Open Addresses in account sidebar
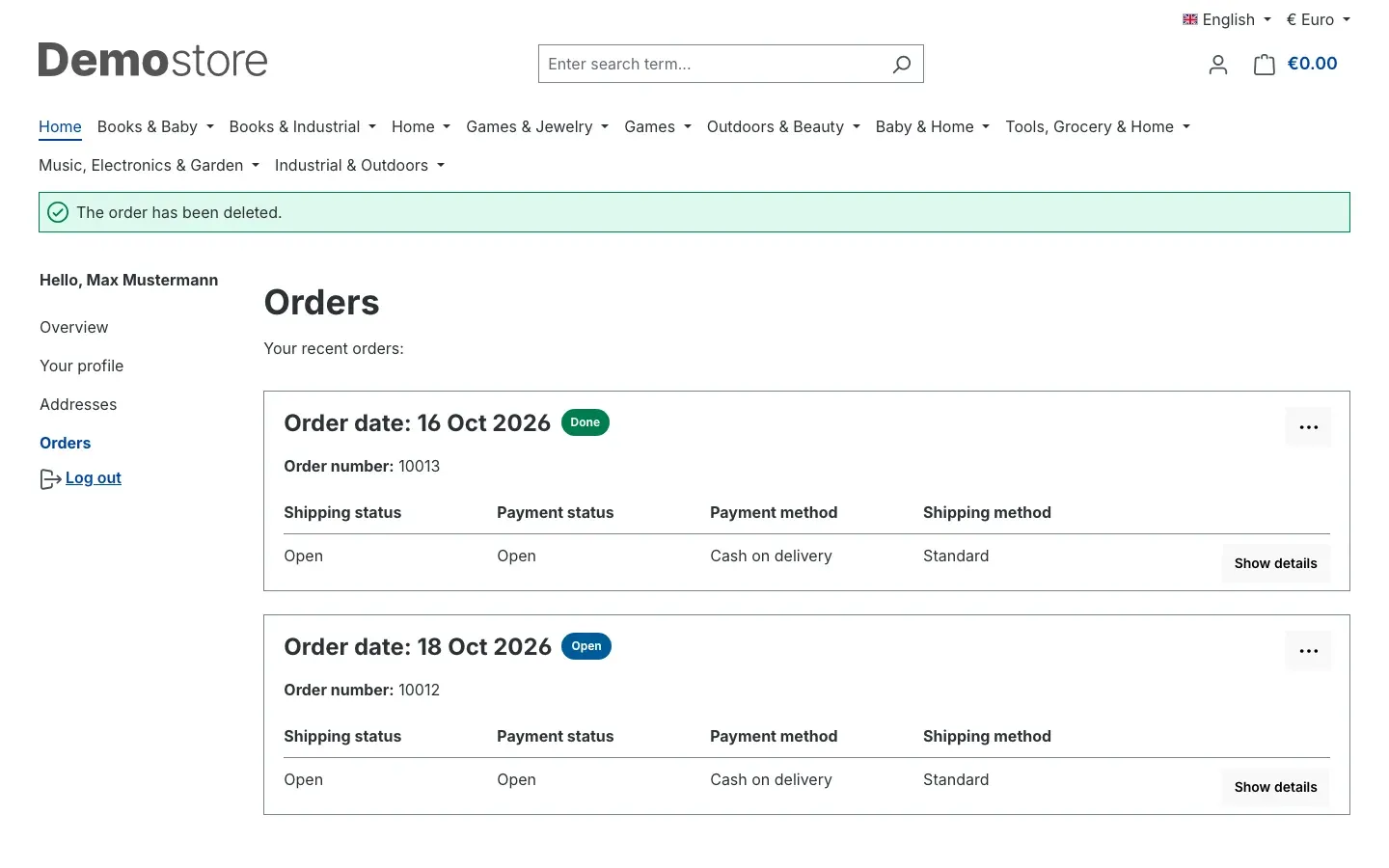Viewport: 1389px width, 868px height. click(78, 404)
